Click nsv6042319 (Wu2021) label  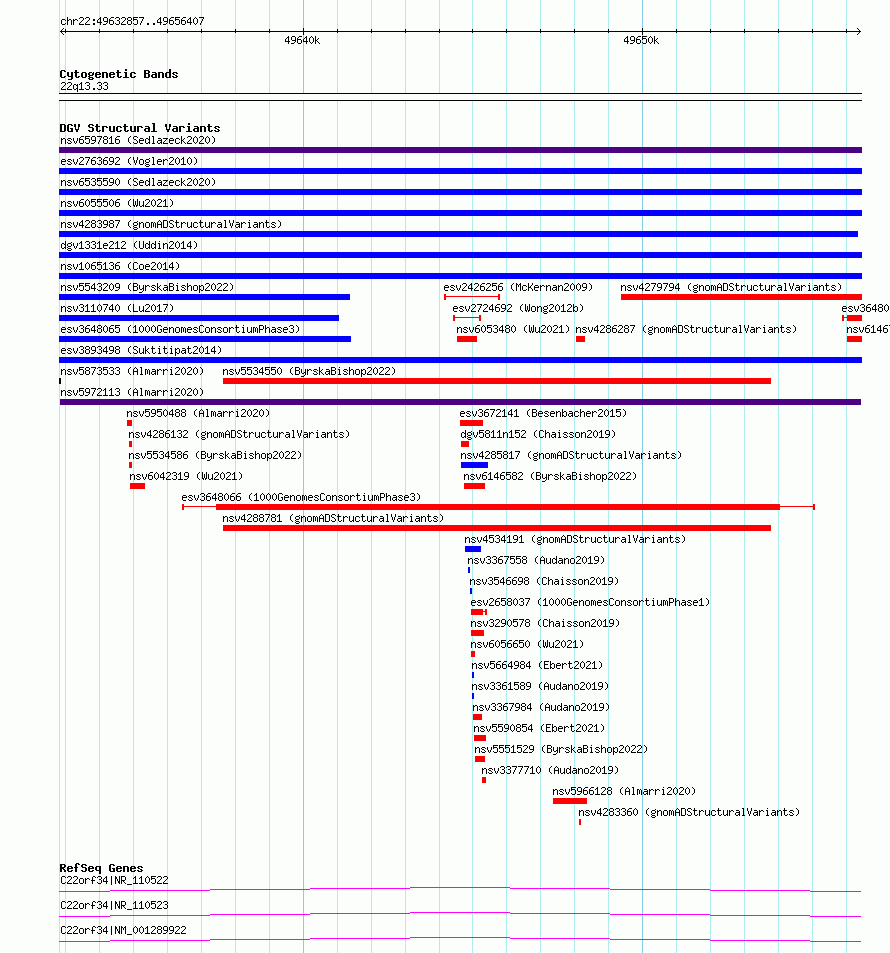pos(186,476)
